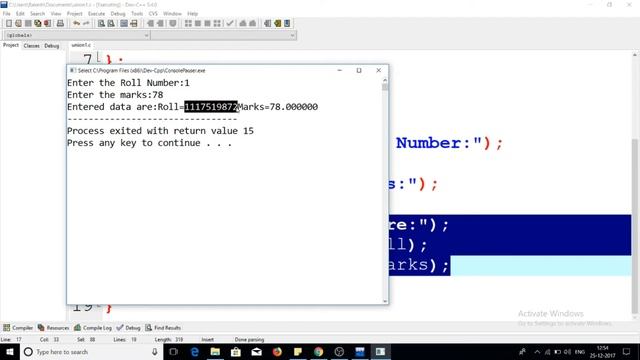The width and height of the screenshot is (640, 360).
Task: Open the Compiler bottom tab
Action: [18, 328]
